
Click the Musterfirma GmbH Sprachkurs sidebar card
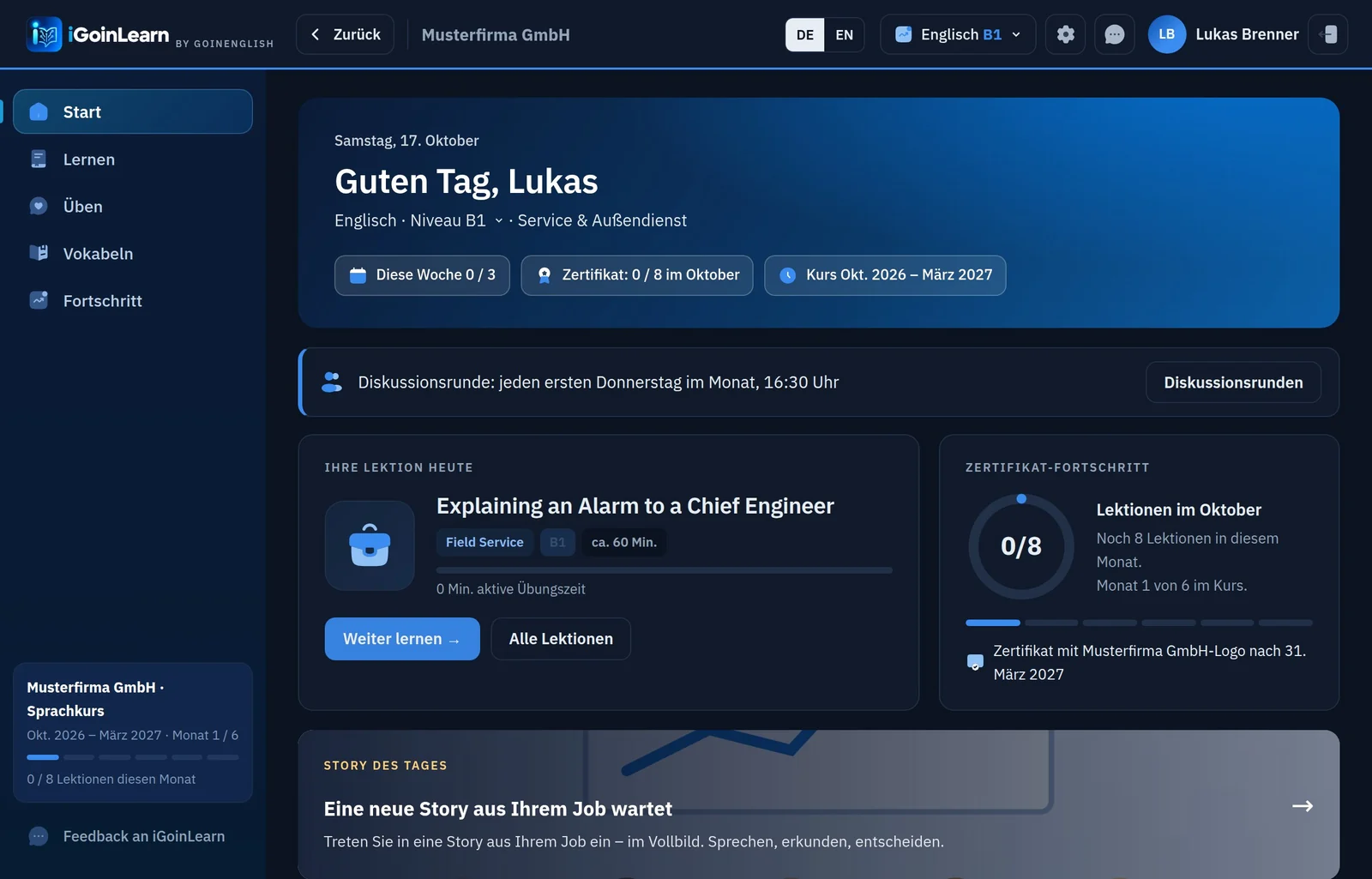click(x=133, y=732)
